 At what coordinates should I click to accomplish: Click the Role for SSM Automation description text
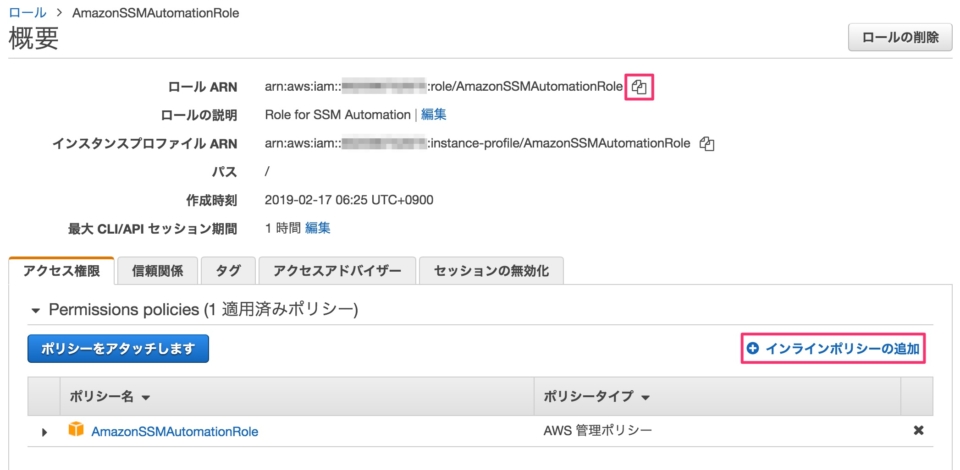pos(337,114)
